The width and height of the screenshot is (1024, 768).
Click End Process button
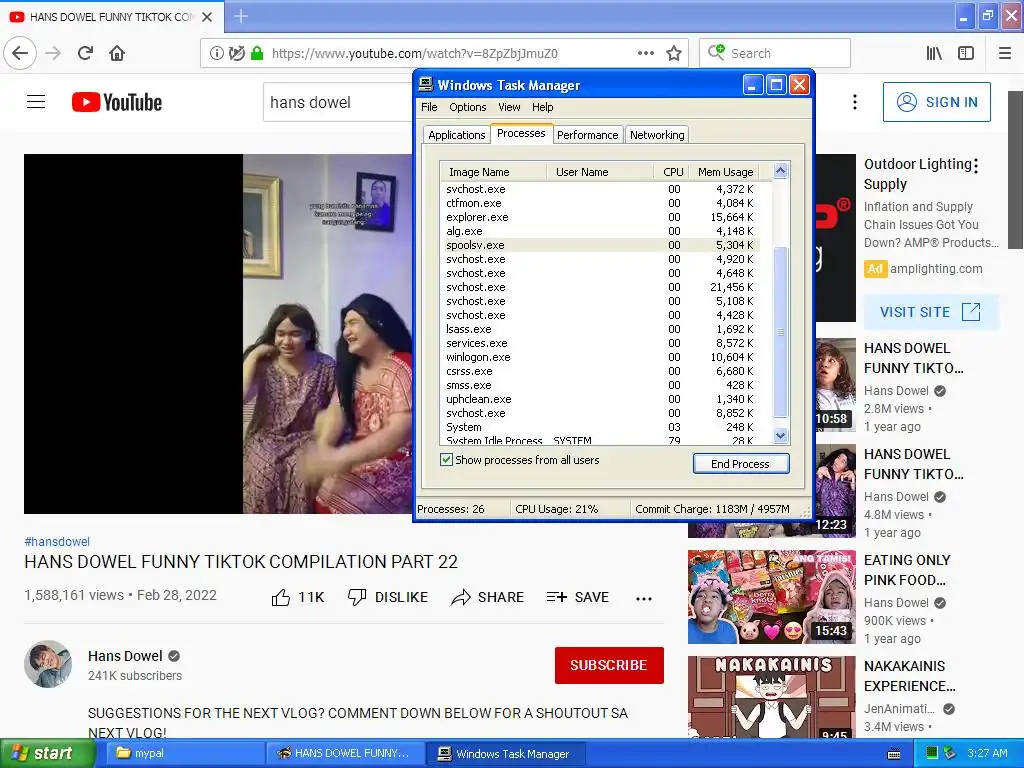pyautogui.click(x=741, y=464)
